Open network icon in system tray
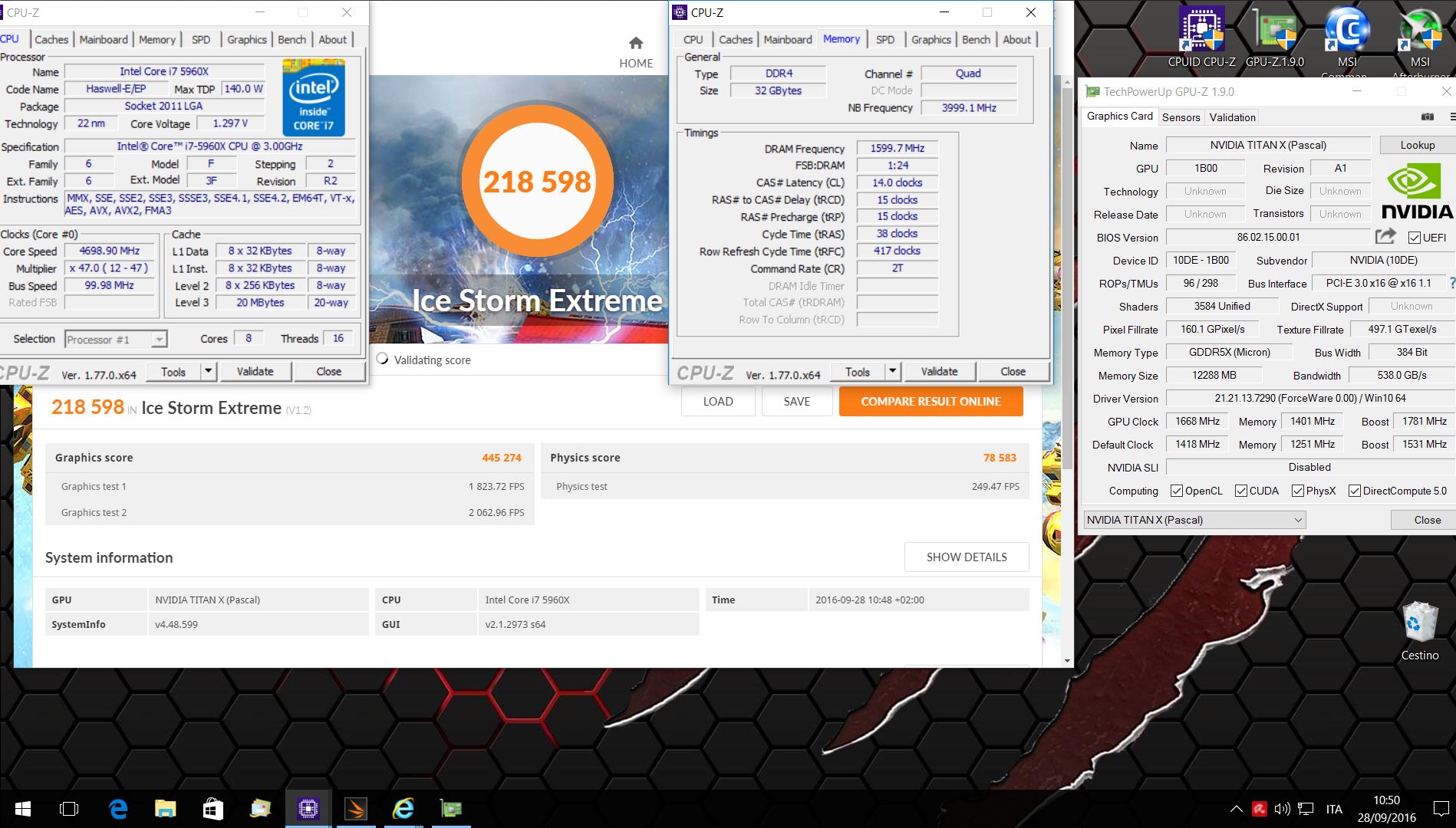The image size is (1456, 828). click(1306, 809)
